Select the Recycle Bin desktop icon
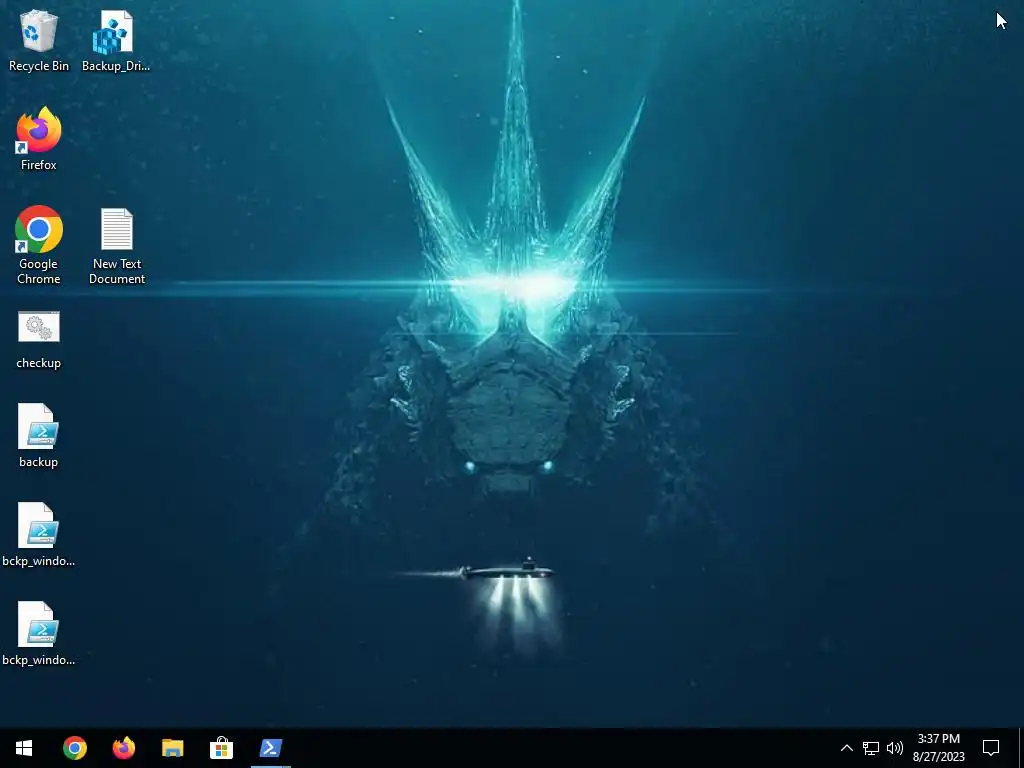This screenshot has width=1024, height=768. pyautogui.click(x=39, y=40)
